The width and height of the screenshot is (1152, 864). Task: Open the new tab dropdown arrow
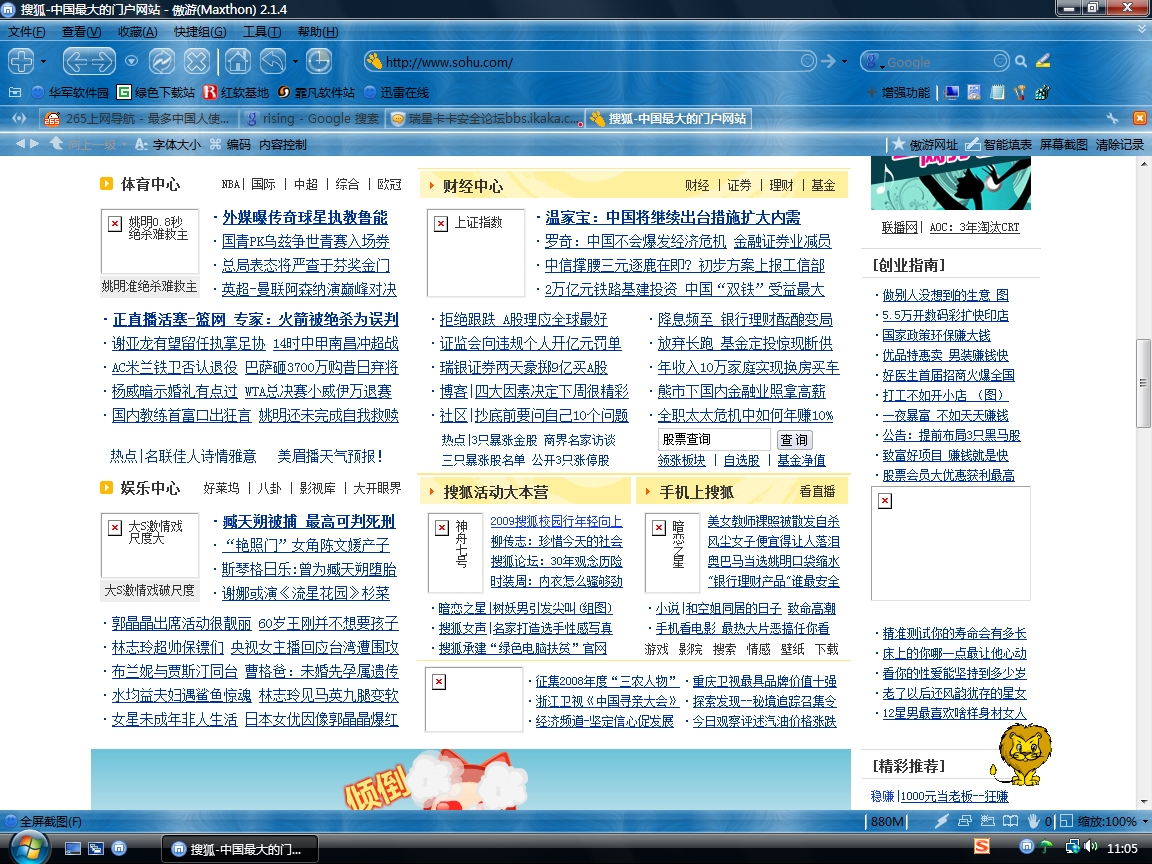coord(43,62)
